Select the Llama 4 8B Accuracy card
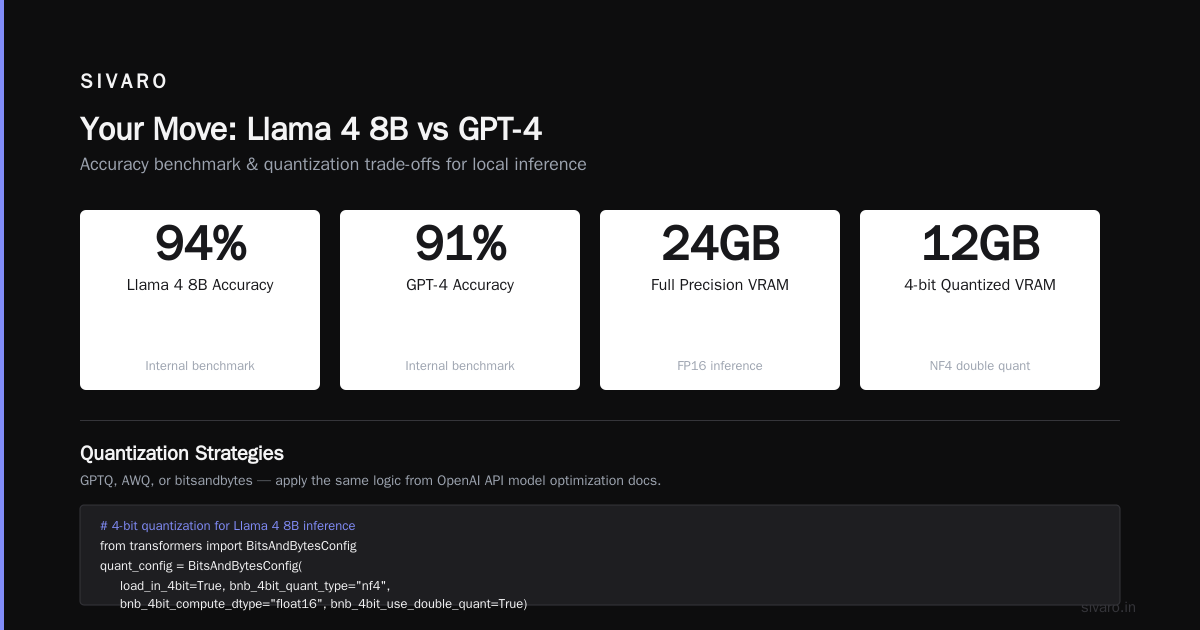The width and height of the screenshot is (1200, 630). [200, 300]
